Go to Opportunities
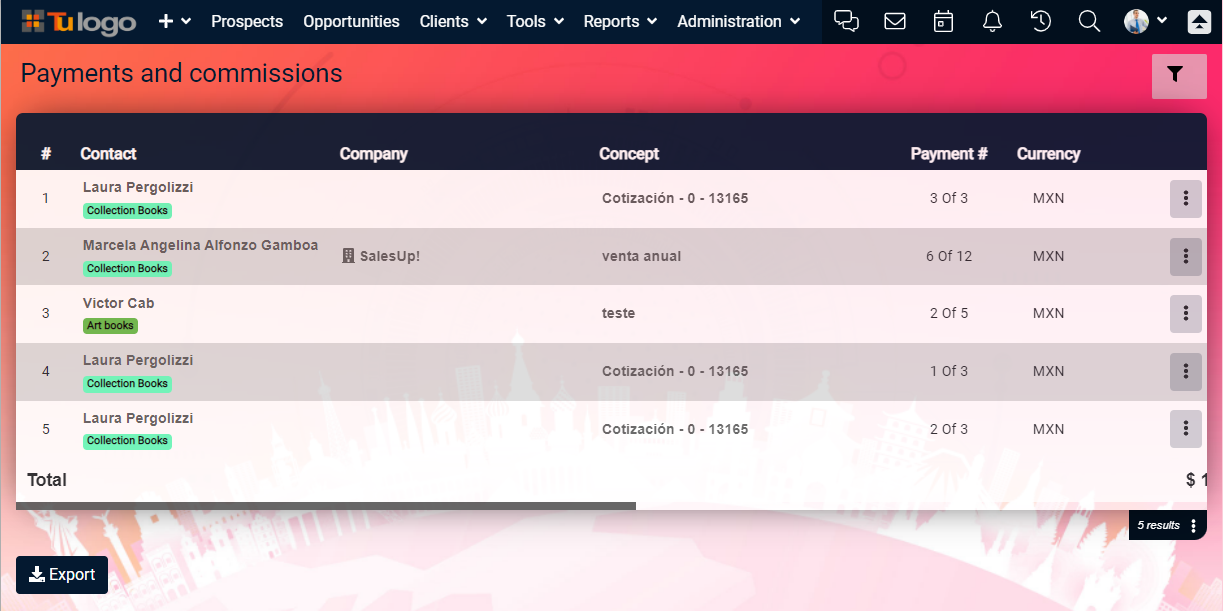 coord(351,21)
